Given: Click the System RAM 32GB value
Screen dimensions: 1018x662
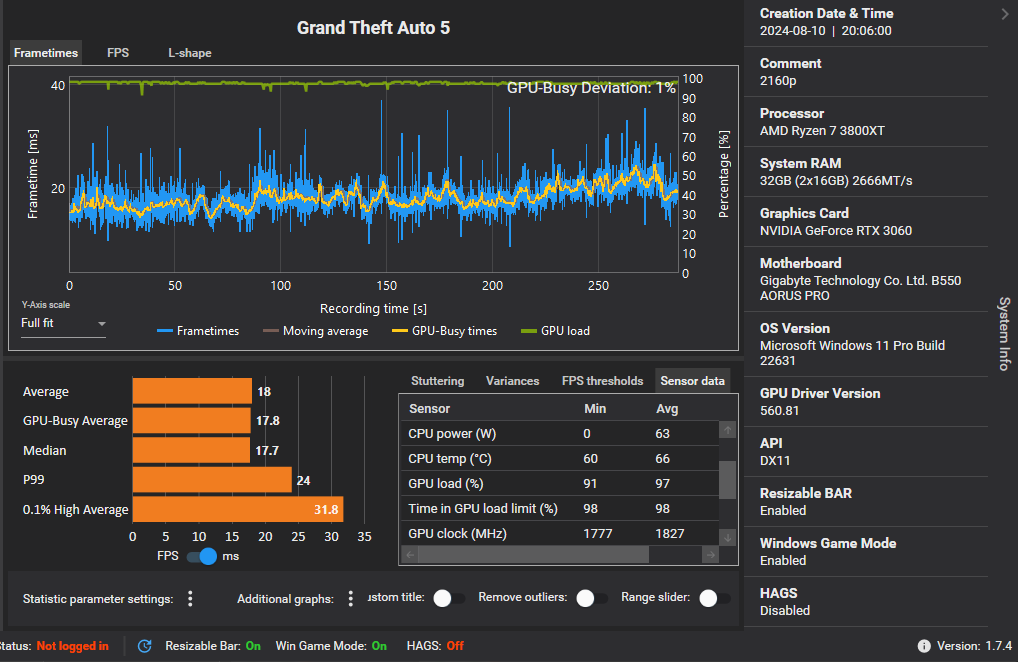Looking at the screenshot, I should tap(836, 180).
